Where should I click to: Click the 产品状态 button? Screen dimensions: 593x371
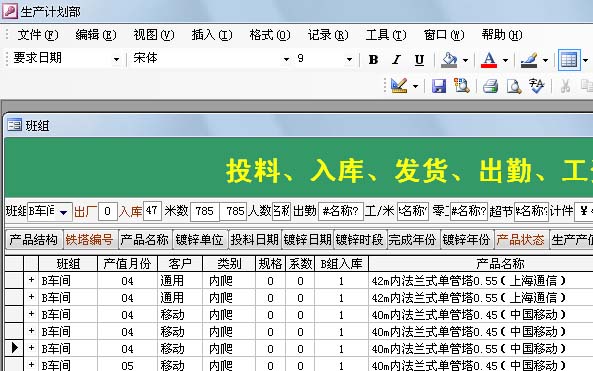pos(521,239)
